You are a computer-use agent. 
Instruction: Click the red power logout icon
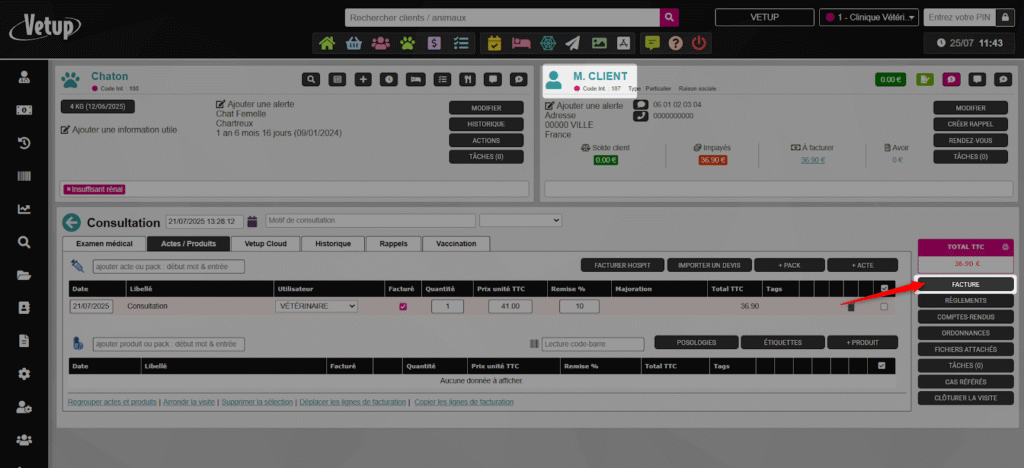point(699,43)
